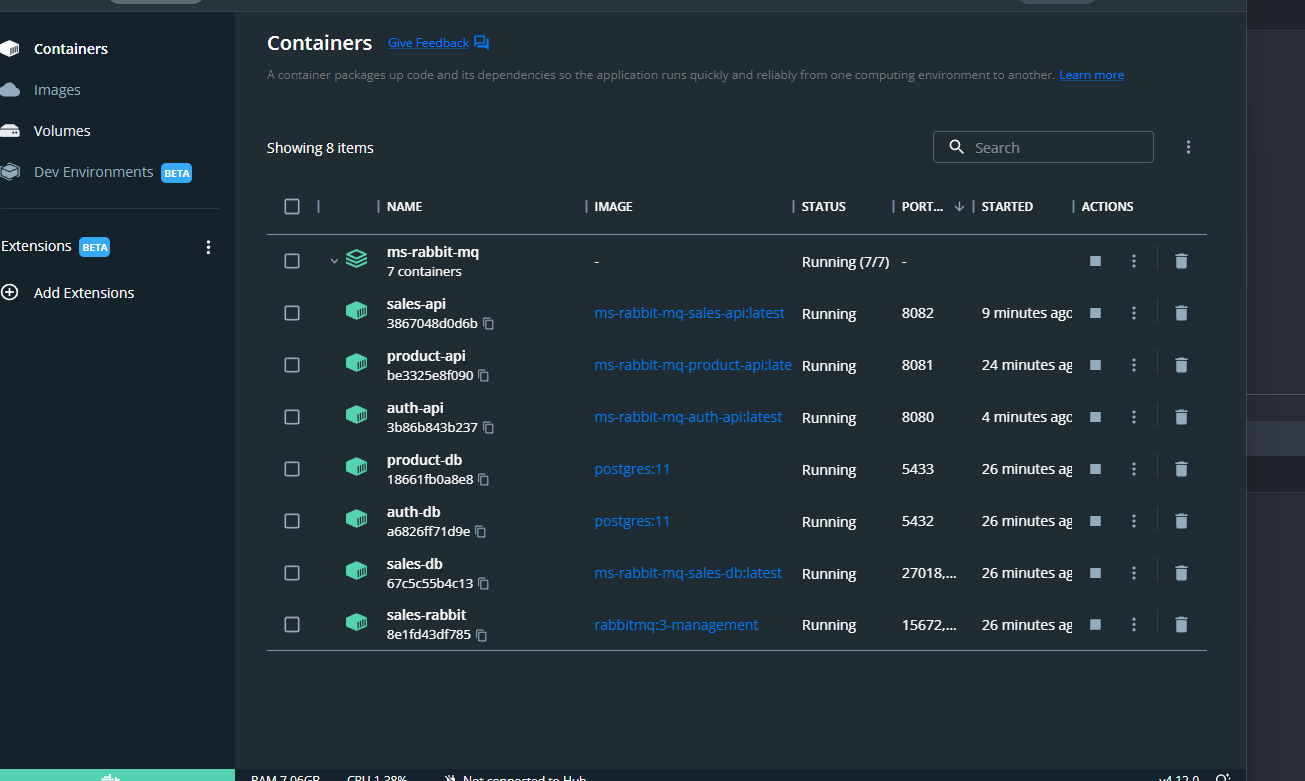Copy auth-api container ID 3b86b843b237
The width and height of the screenshot is (1305, 781).
pyautogui.click(x=489, y=428)
